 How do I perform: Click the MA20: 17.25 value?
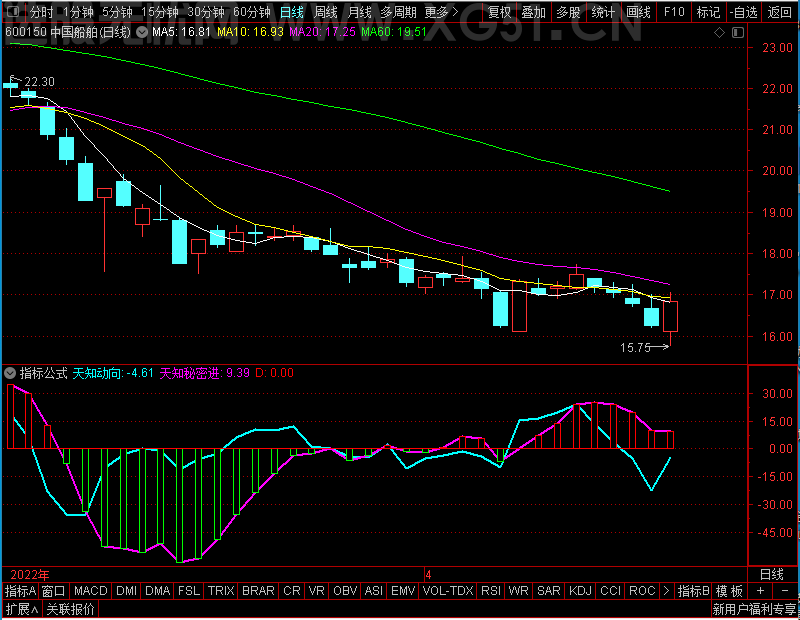pyautogui.click(x=322, y=32)
